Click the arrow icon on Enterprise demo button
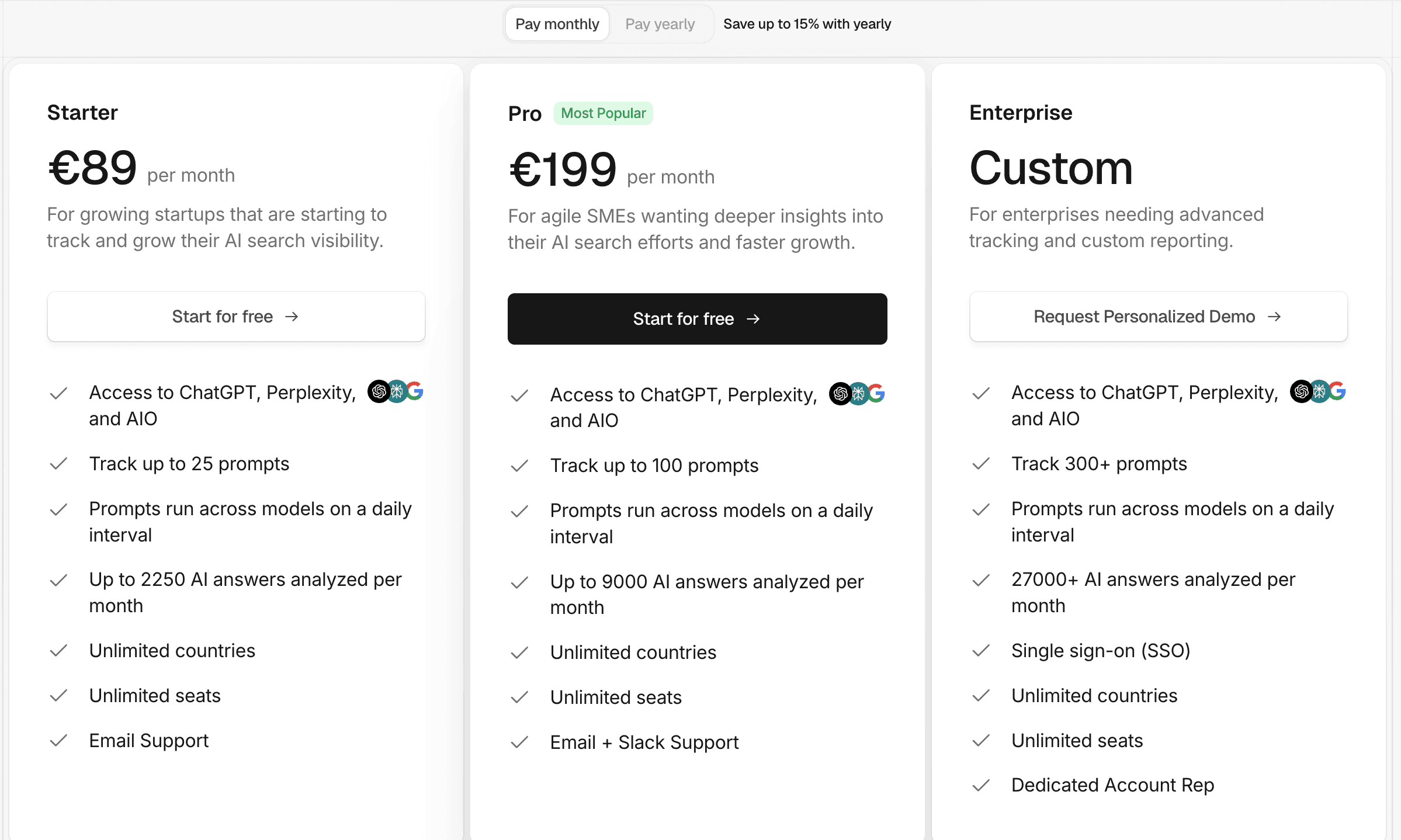The image size is (1401, 840). (1274, 317)
